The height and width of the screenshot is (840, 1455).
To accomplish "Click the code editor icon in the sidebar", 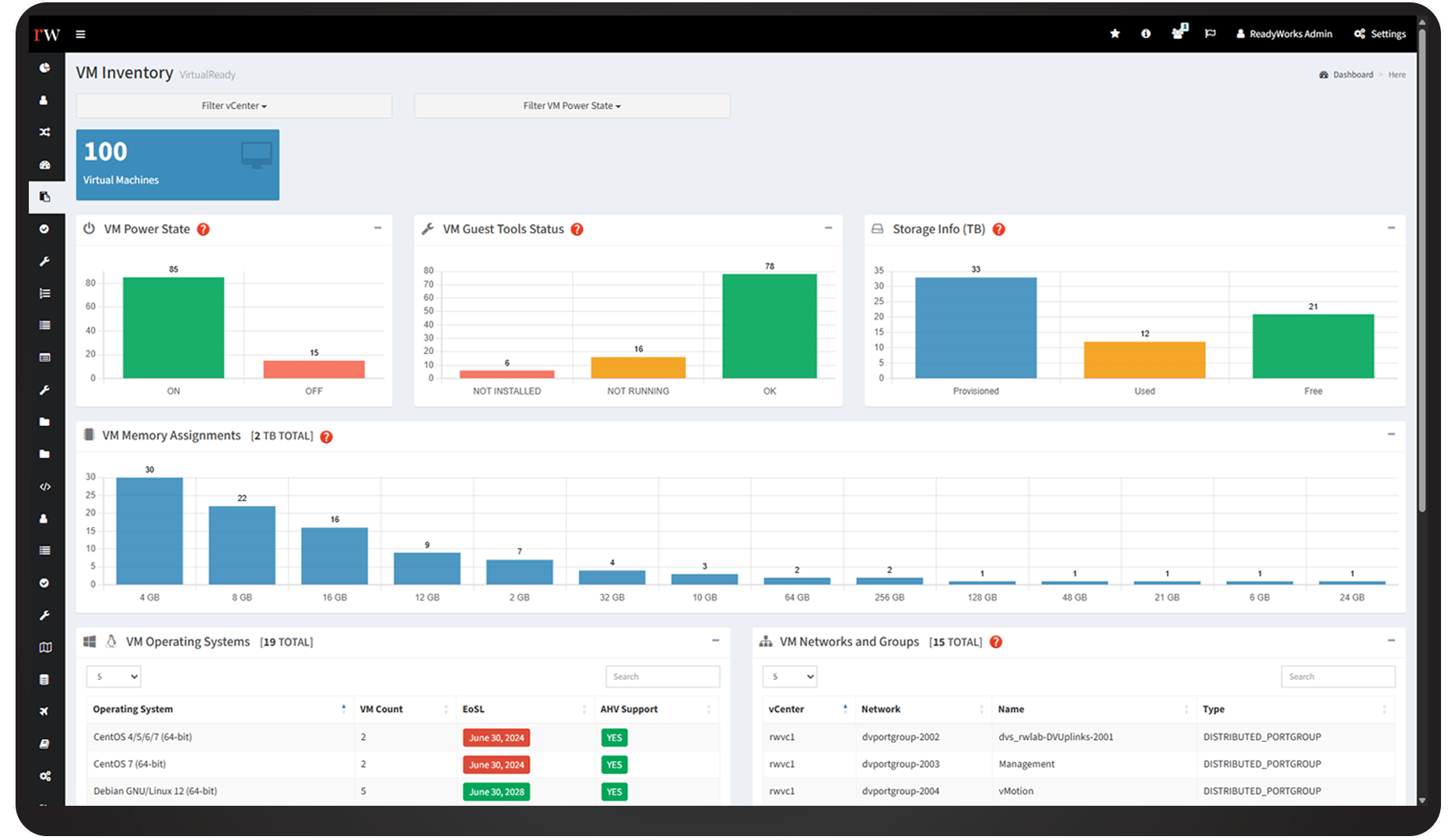I will point(45,486).
